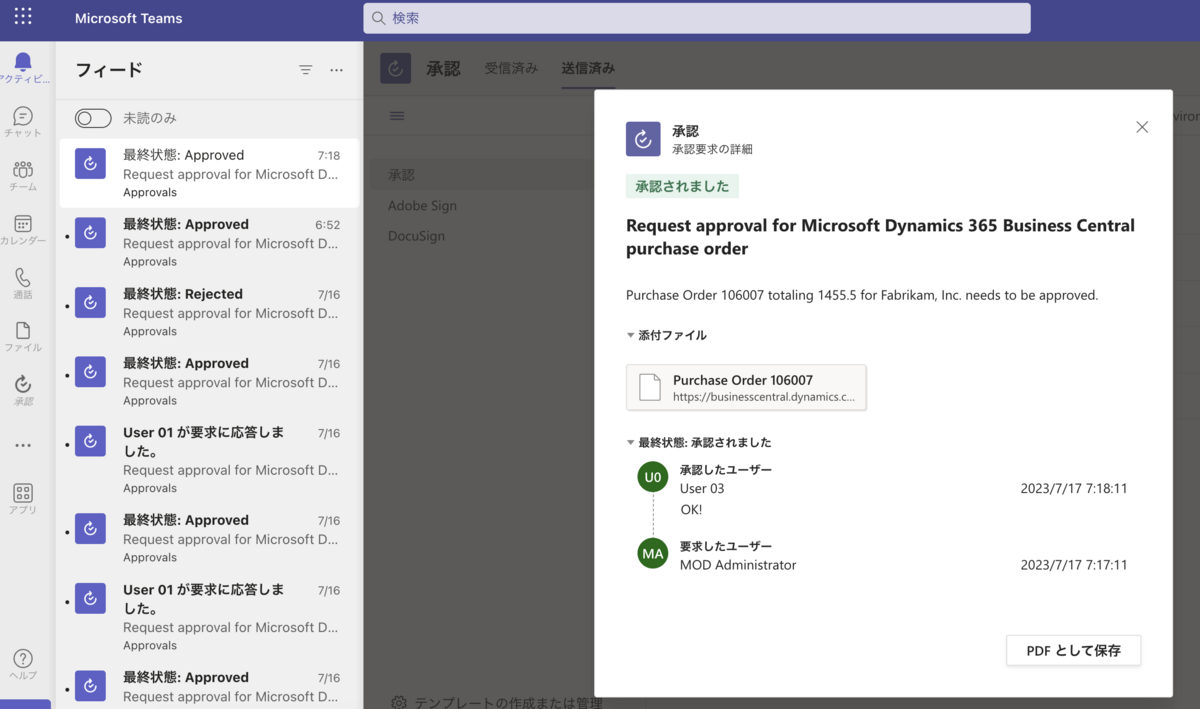Switch to the 承認 tab
Image resolution: width=1200 pixels, height=709 pixels.
(x=443, y=68)
